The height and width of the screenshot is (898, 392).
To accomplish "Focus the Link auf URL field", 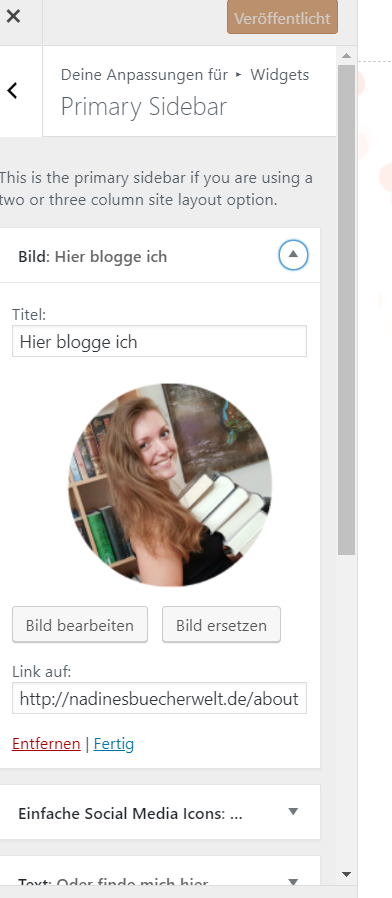I will (x=159, y=698).
